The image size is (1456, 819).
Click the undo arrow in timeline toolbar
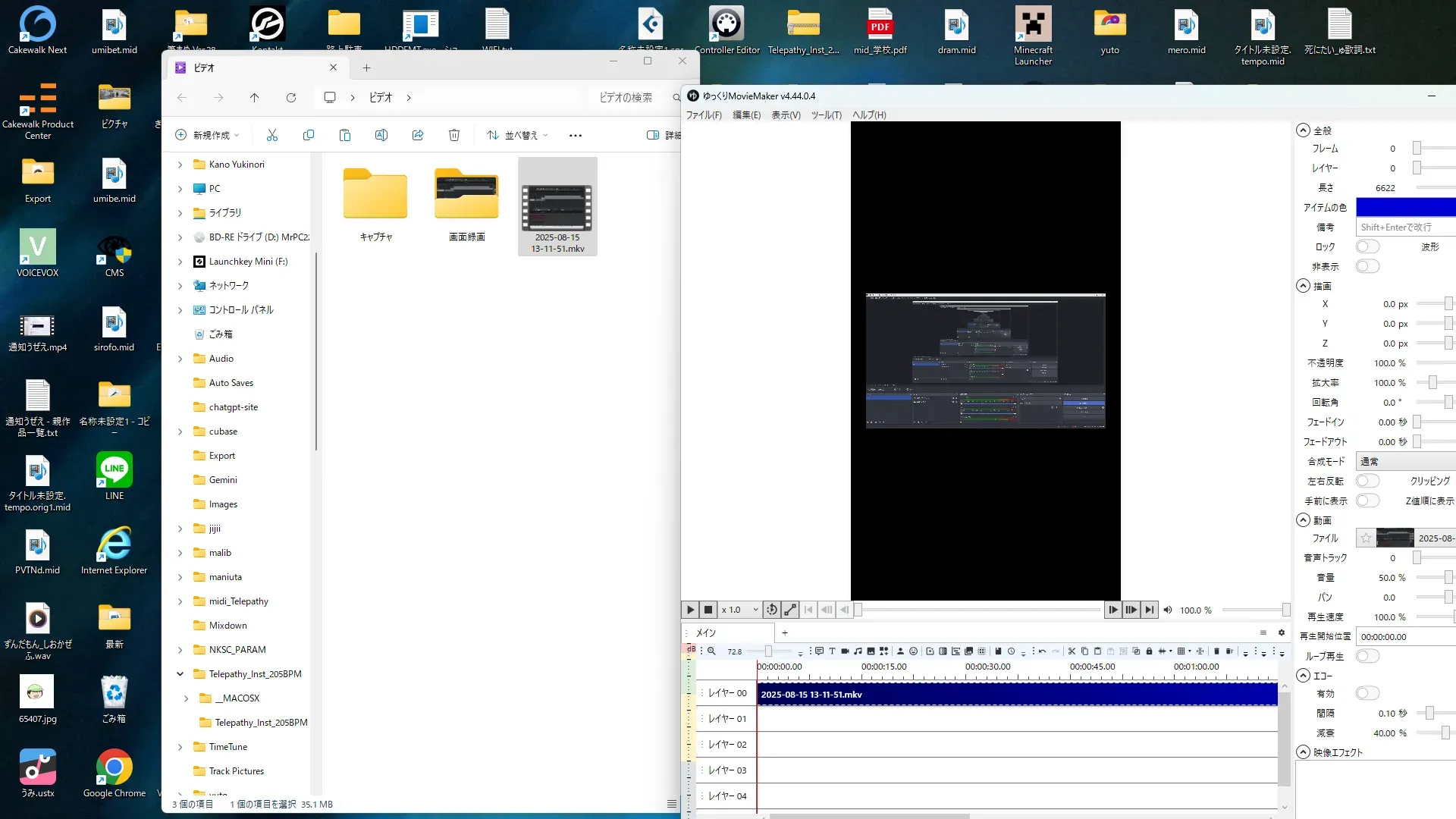[x=1043, y=651]
